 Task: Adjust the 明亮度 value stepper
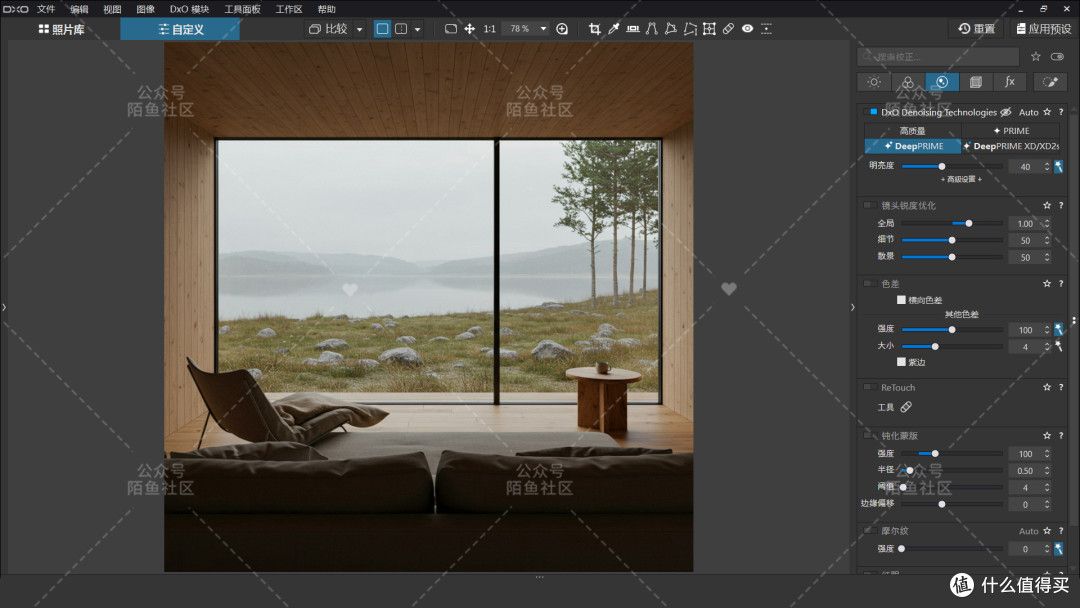click(1047, 167)
